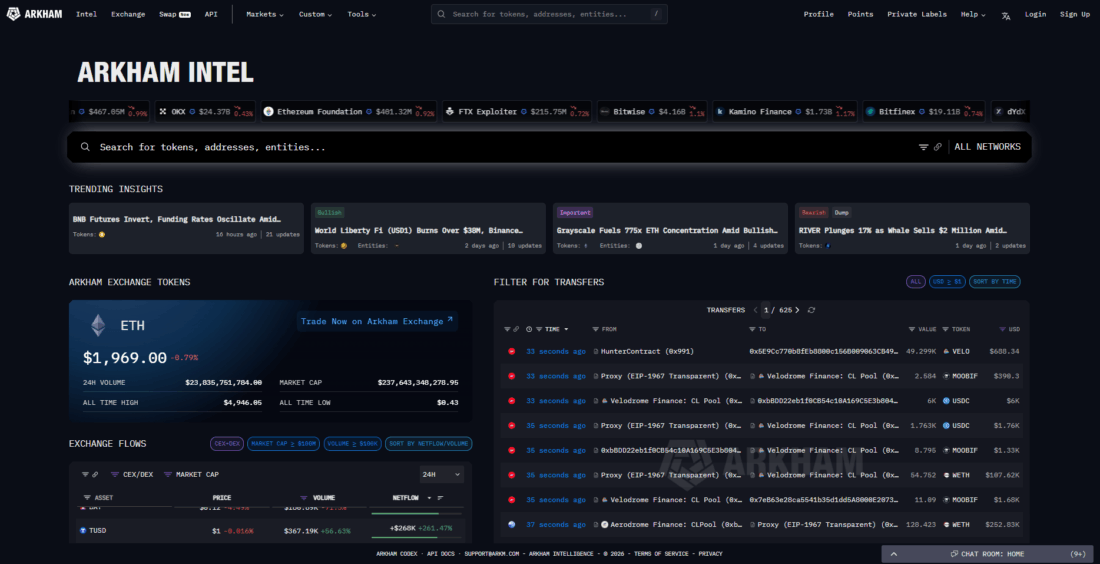
Task: Toggle the MARKET CAP filter in Exchange Flows
Action: pyautogui.click(x=191, y=475)
